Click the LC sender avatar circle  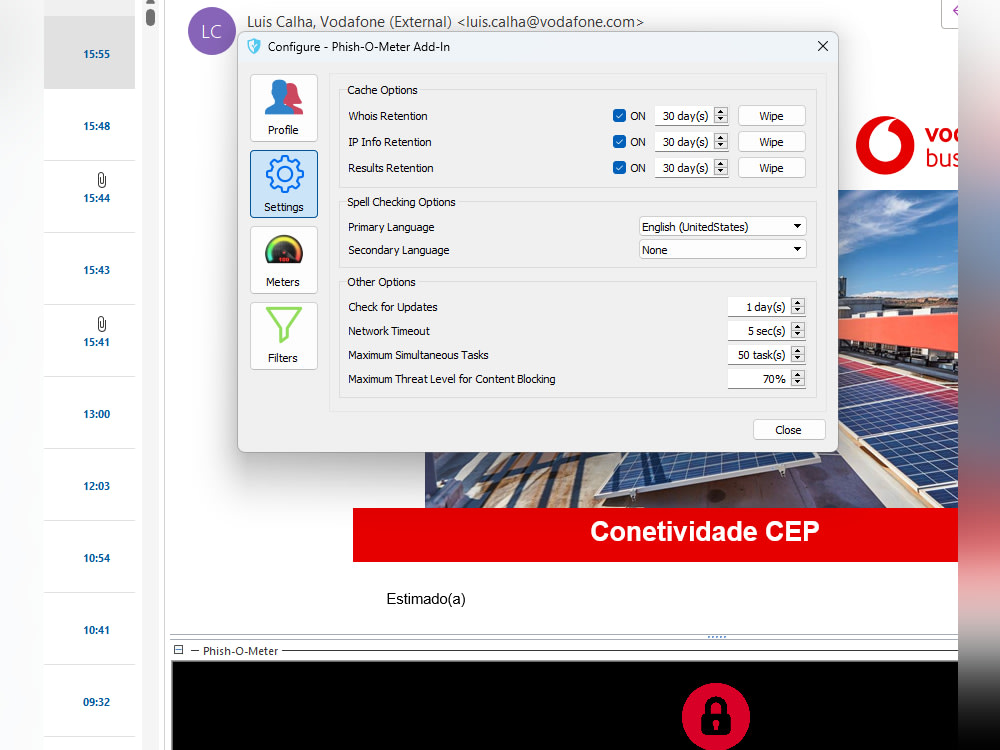tap(211, 31)
